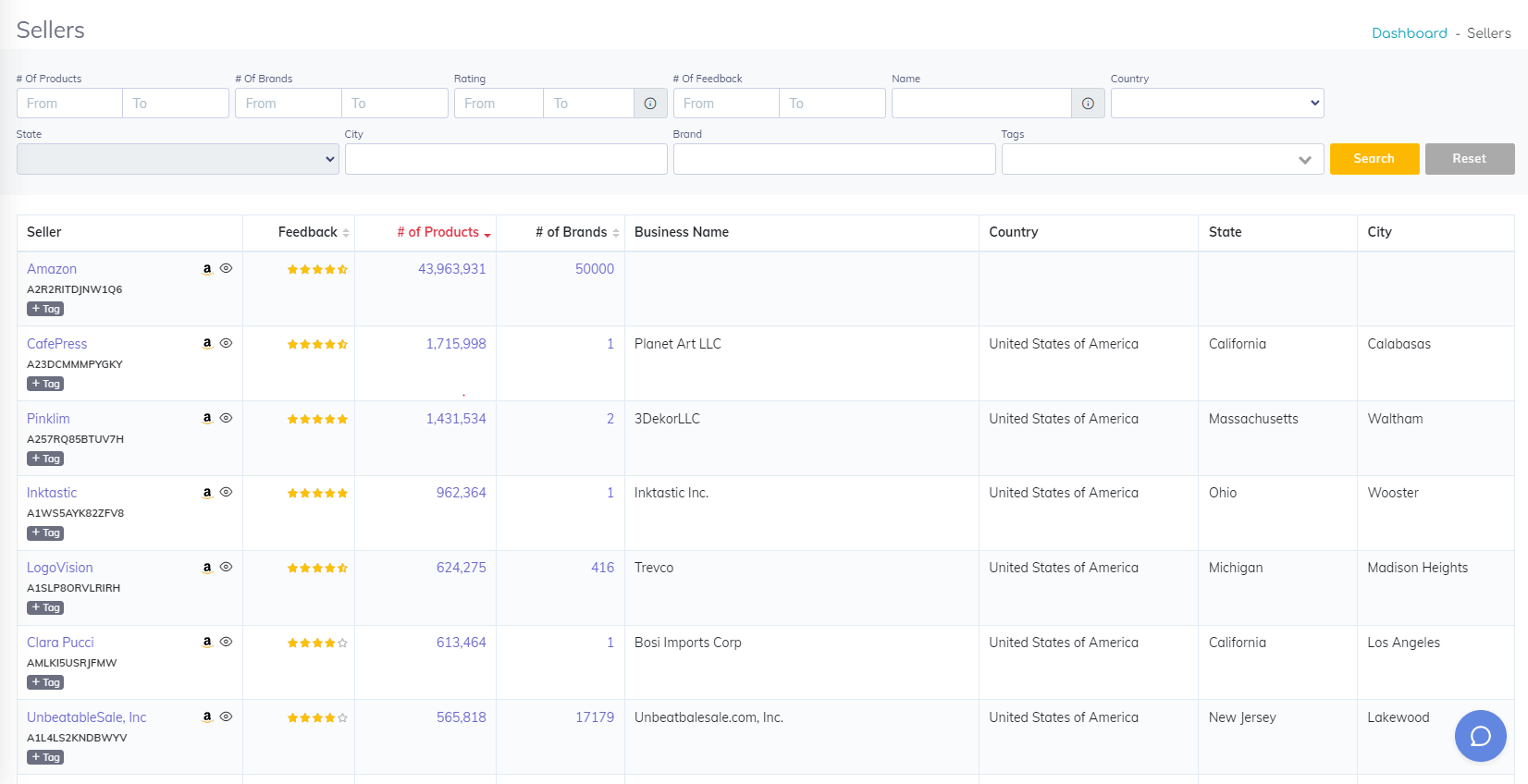Toggle eye icon for UnbeatableSale seller
The image size is (1528, 784).
[226, 717]
